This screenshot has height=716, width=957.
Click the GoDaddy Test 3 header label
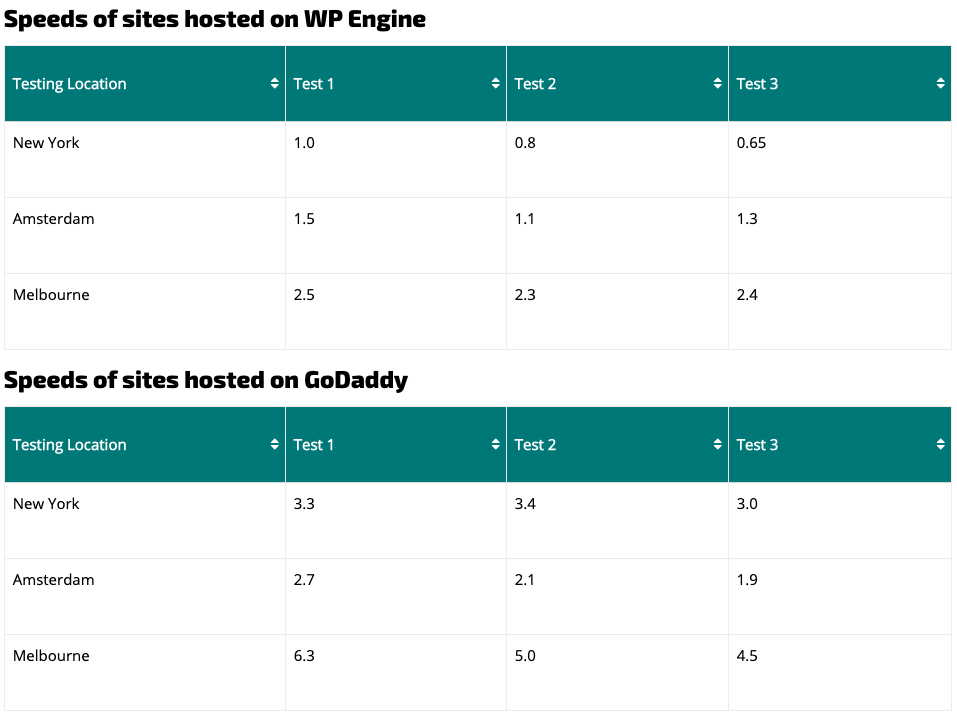tap(757, 444)
